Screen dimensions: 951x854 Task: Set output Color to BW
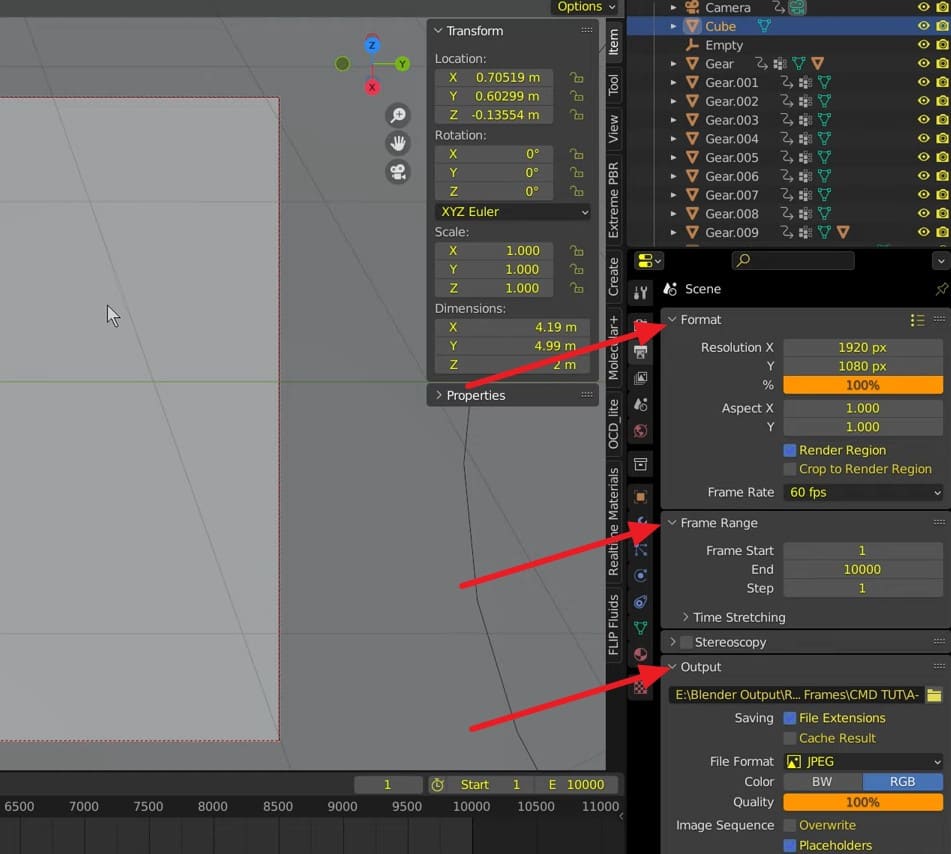(820, 781)
